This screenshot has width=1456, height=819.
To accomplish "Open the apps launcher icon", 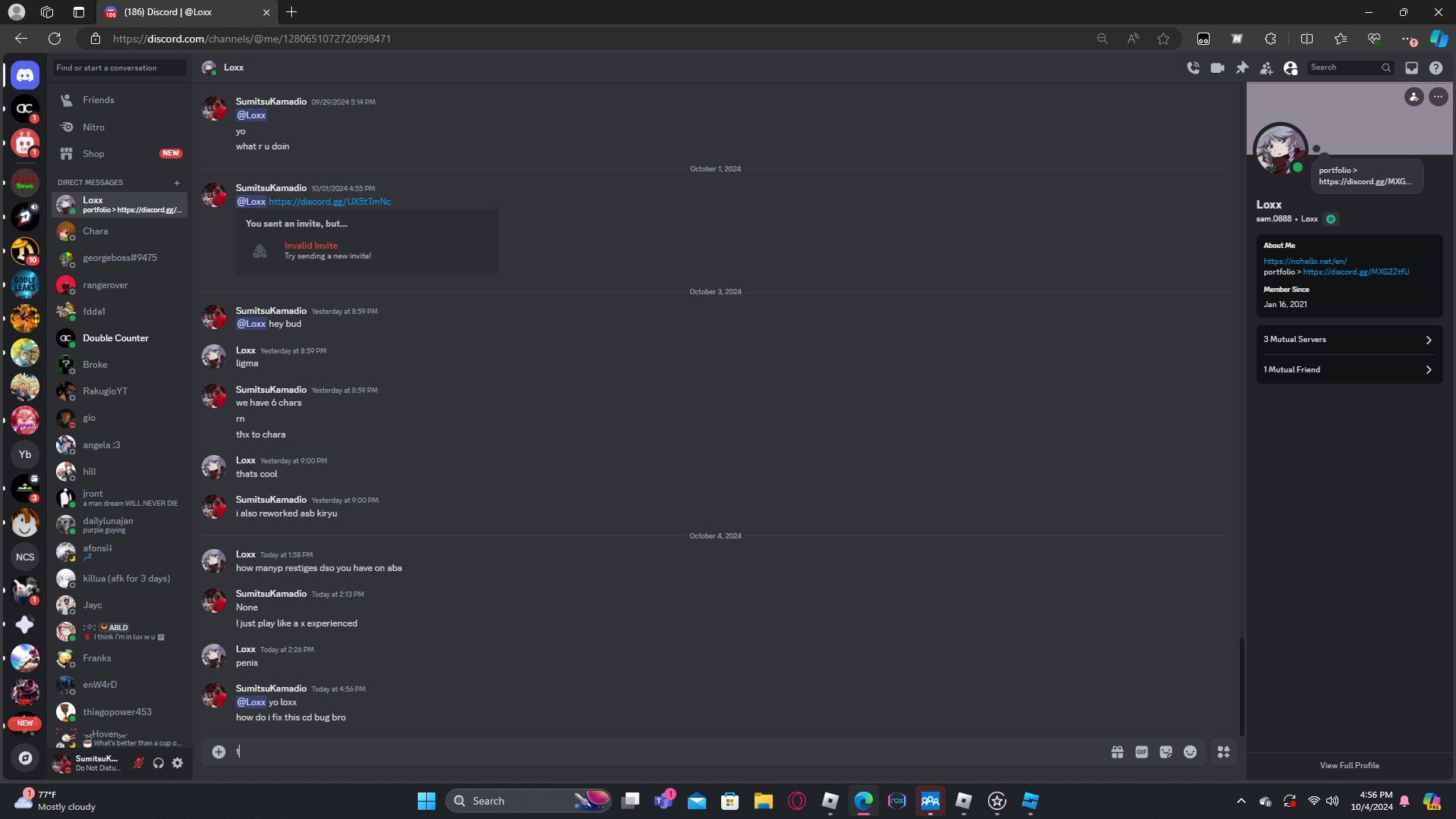I will coord(1223,752).
